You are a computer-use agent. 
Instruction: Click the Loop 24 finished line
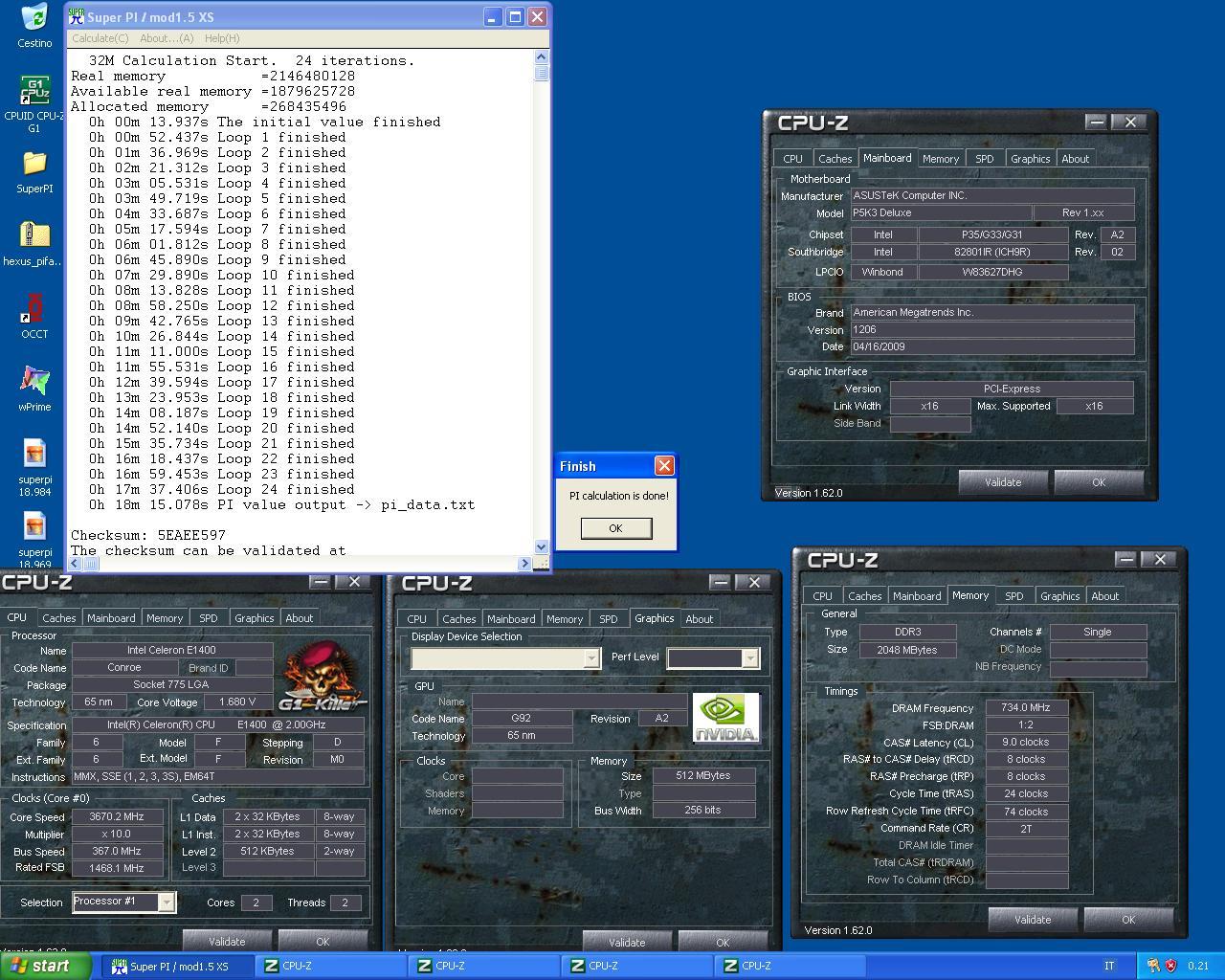(x=222, y=489)
